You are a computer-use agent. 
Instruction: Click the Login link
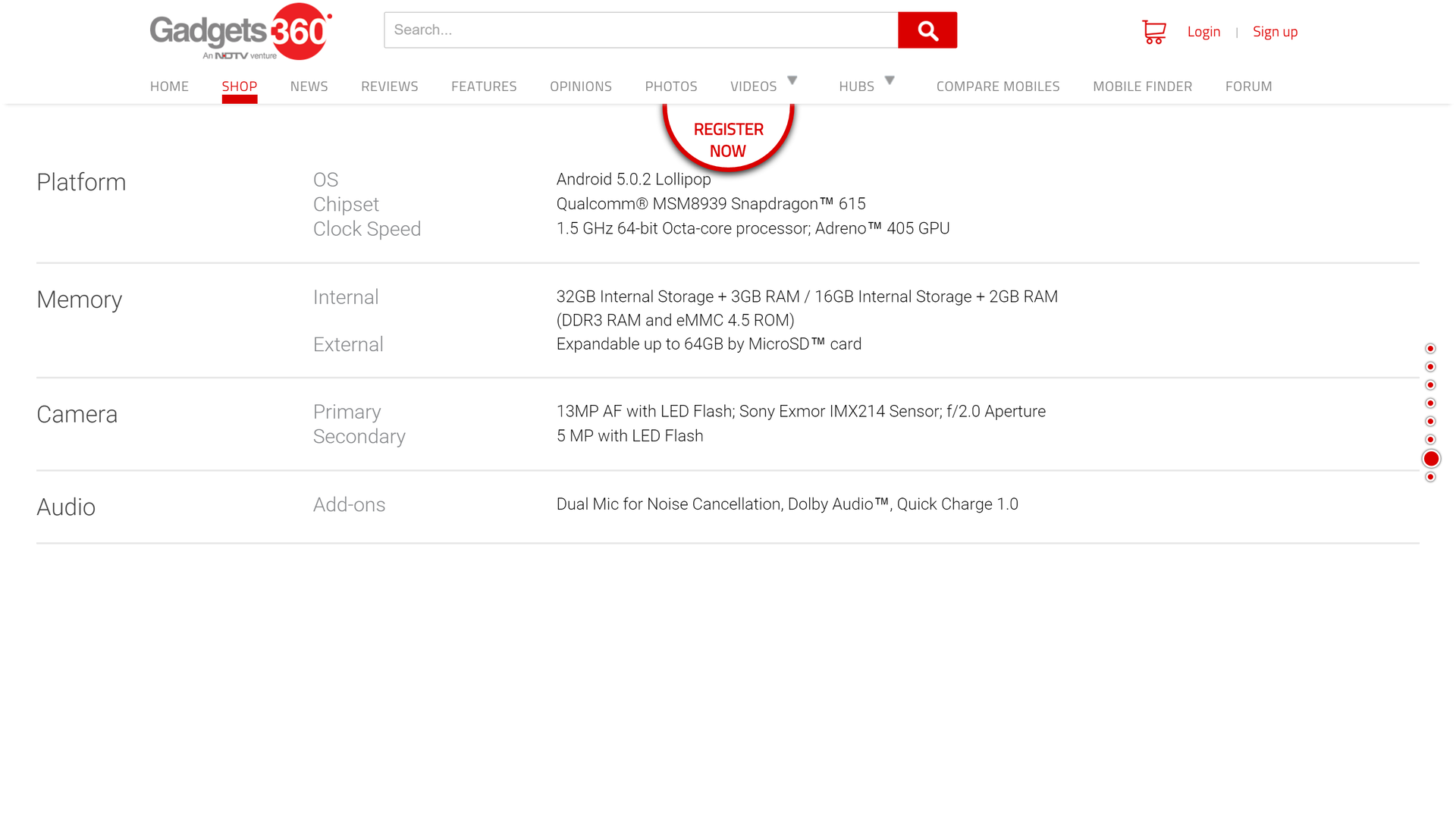point(1203,32)
